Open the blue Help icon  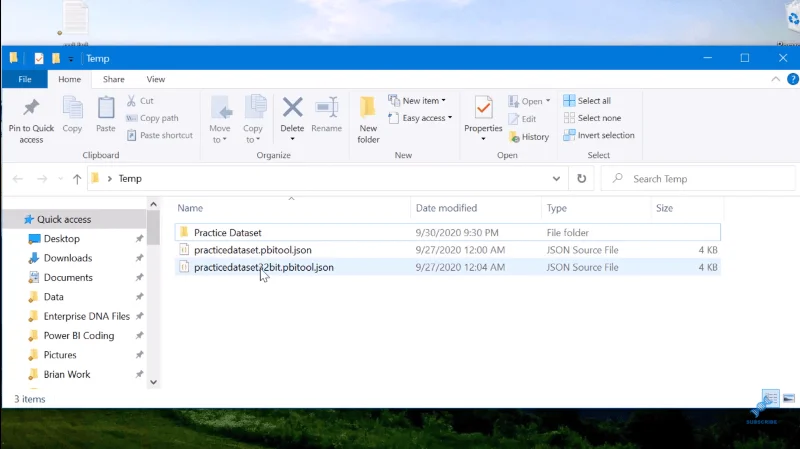(793, 79)
